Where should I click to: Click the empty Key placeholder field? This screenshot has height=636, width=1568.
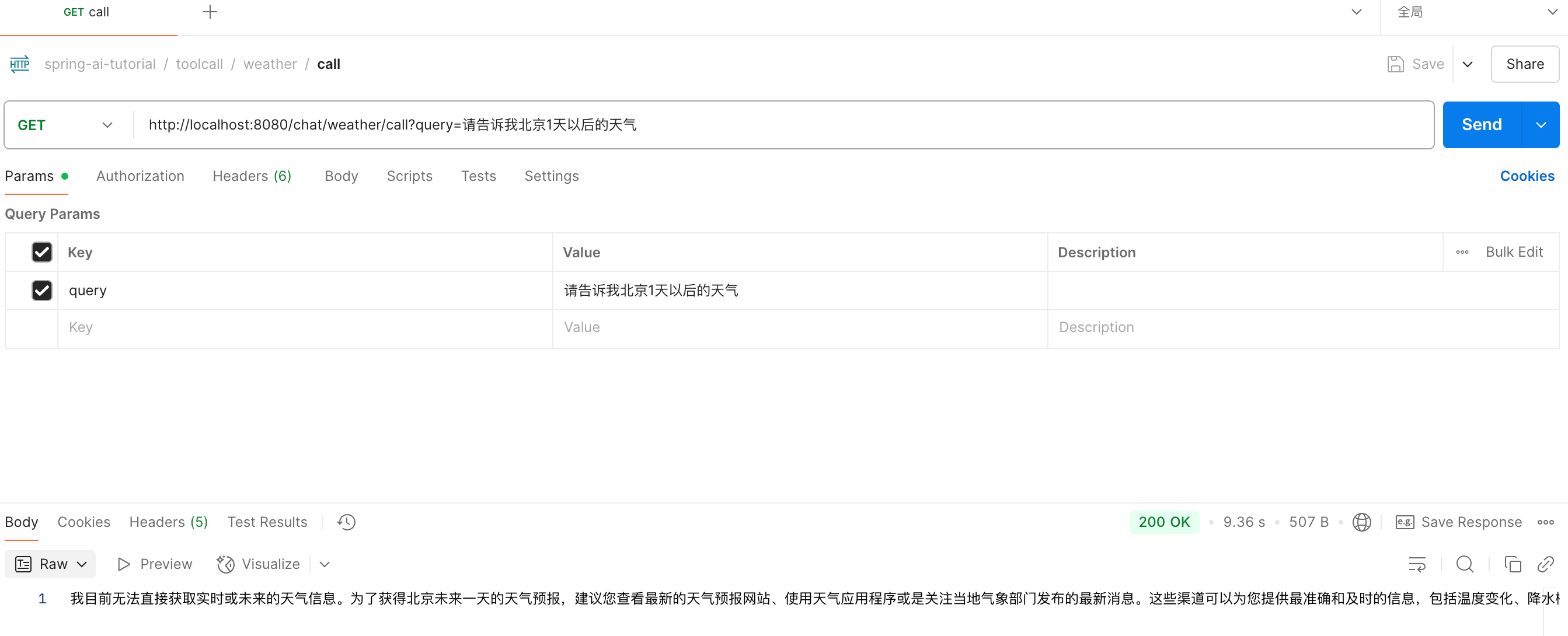[x=304, y=327]
